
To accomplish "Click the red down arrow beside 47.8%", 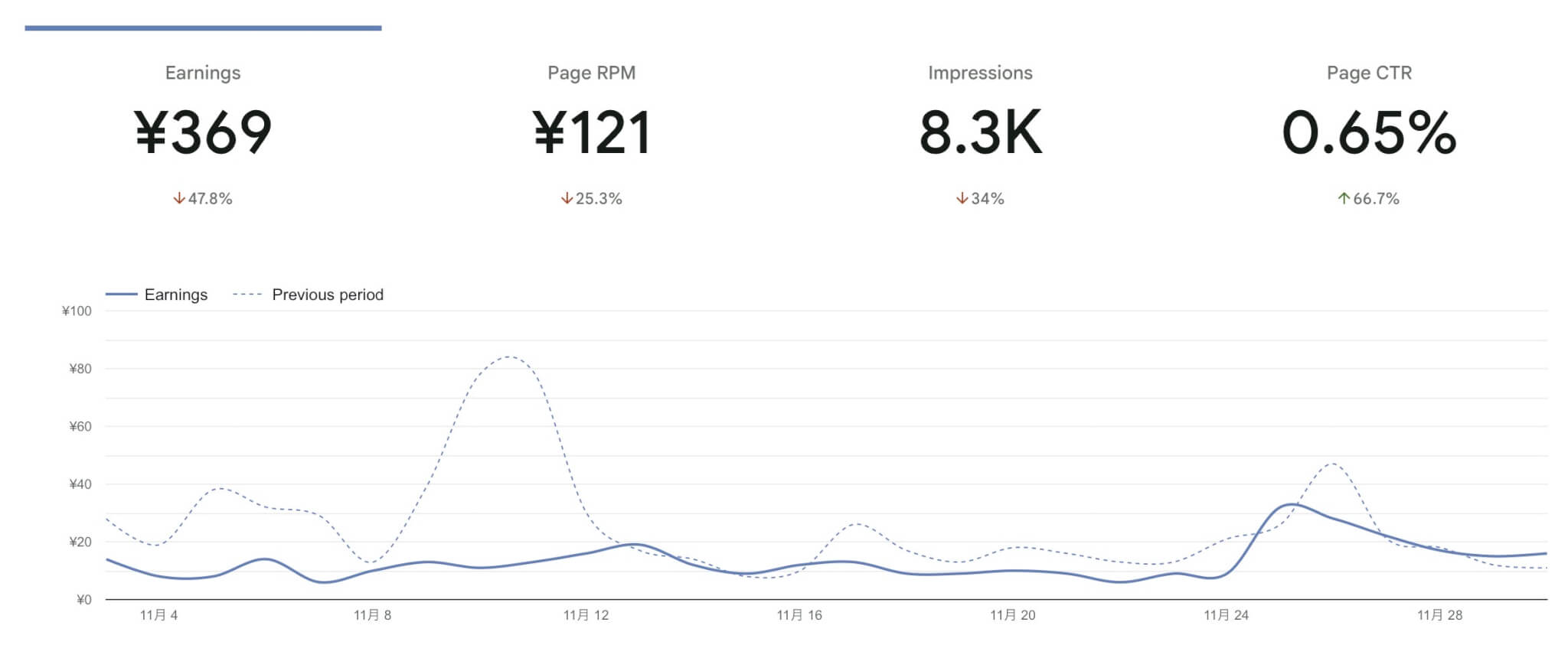I will click(179, 199).
